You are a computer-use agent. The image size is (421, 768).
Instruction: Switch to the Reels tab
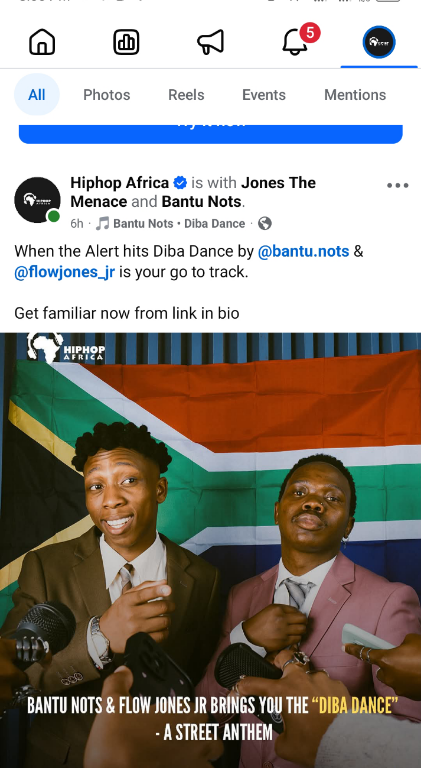[x=186, y=95]
